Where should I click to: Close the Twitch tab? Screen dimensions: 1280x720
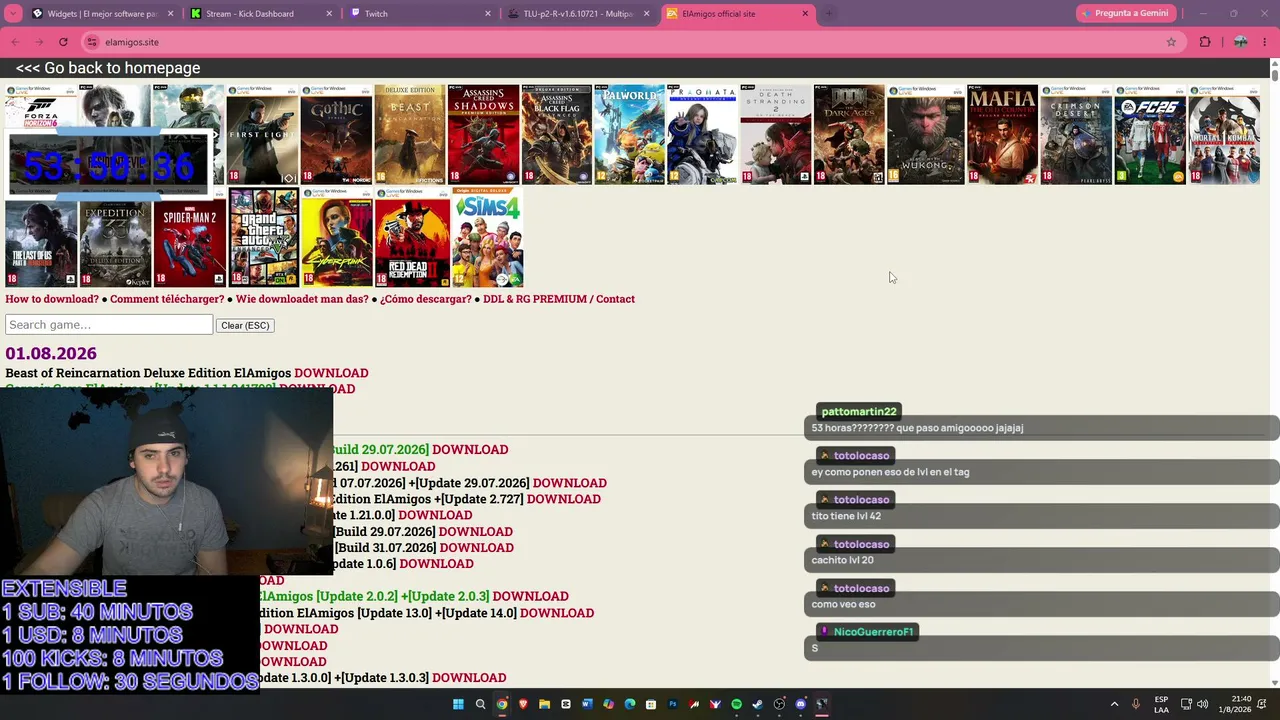pyautogui.click(x=488, y=14)
